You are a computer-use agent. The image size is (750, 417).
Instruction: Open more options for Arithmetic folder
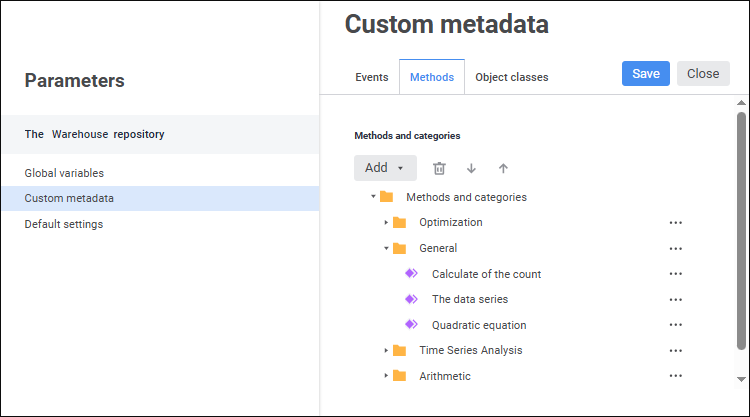click(x=676, y=376)
